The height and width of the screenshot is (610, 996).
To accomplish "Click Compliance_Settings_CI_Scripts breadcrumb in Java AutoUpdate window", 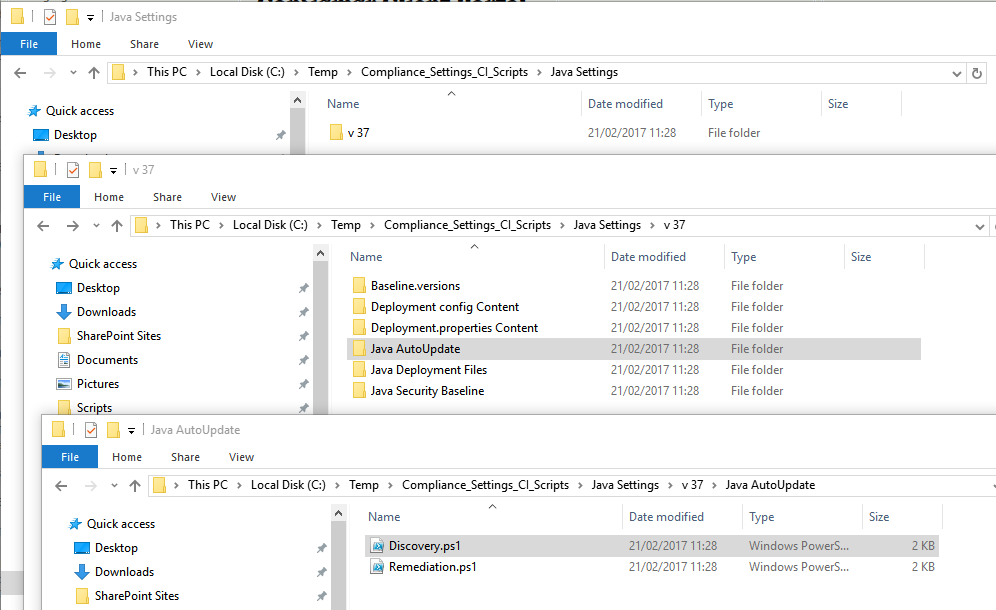I will click(485, 485).
